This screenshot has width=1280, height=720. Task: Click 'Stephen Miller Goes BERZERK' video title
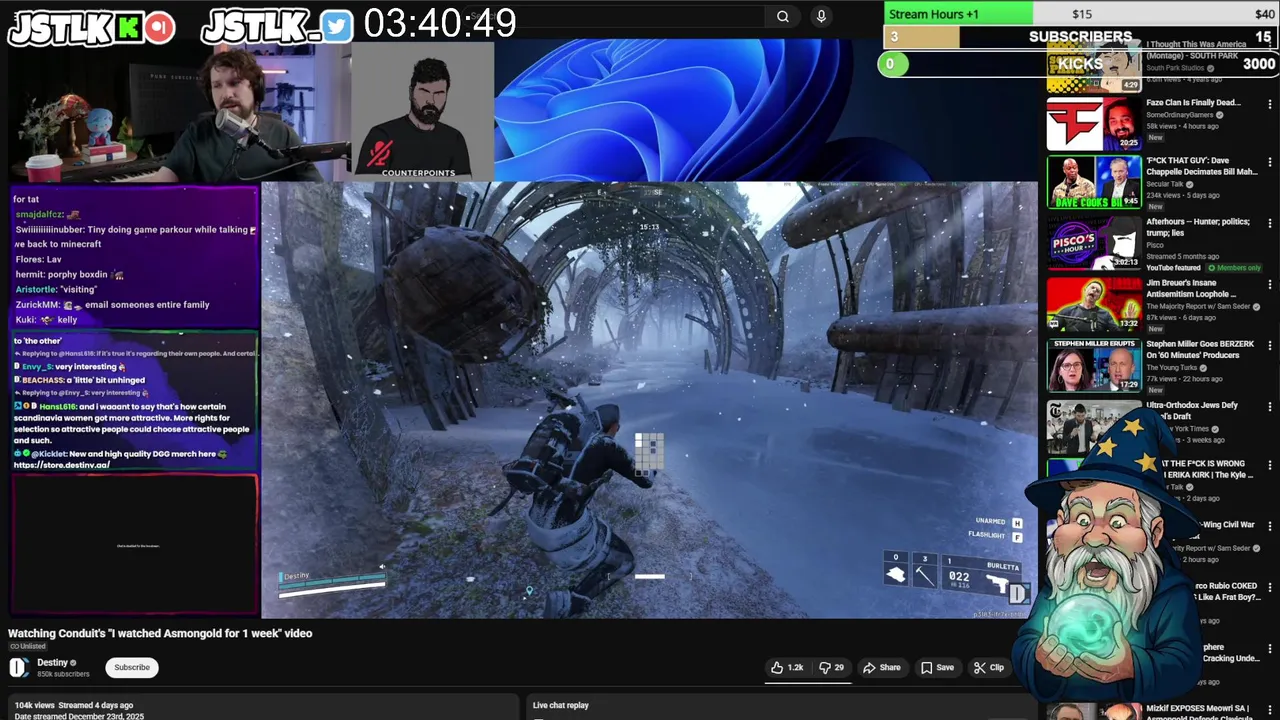click(x=1200, y=350)
